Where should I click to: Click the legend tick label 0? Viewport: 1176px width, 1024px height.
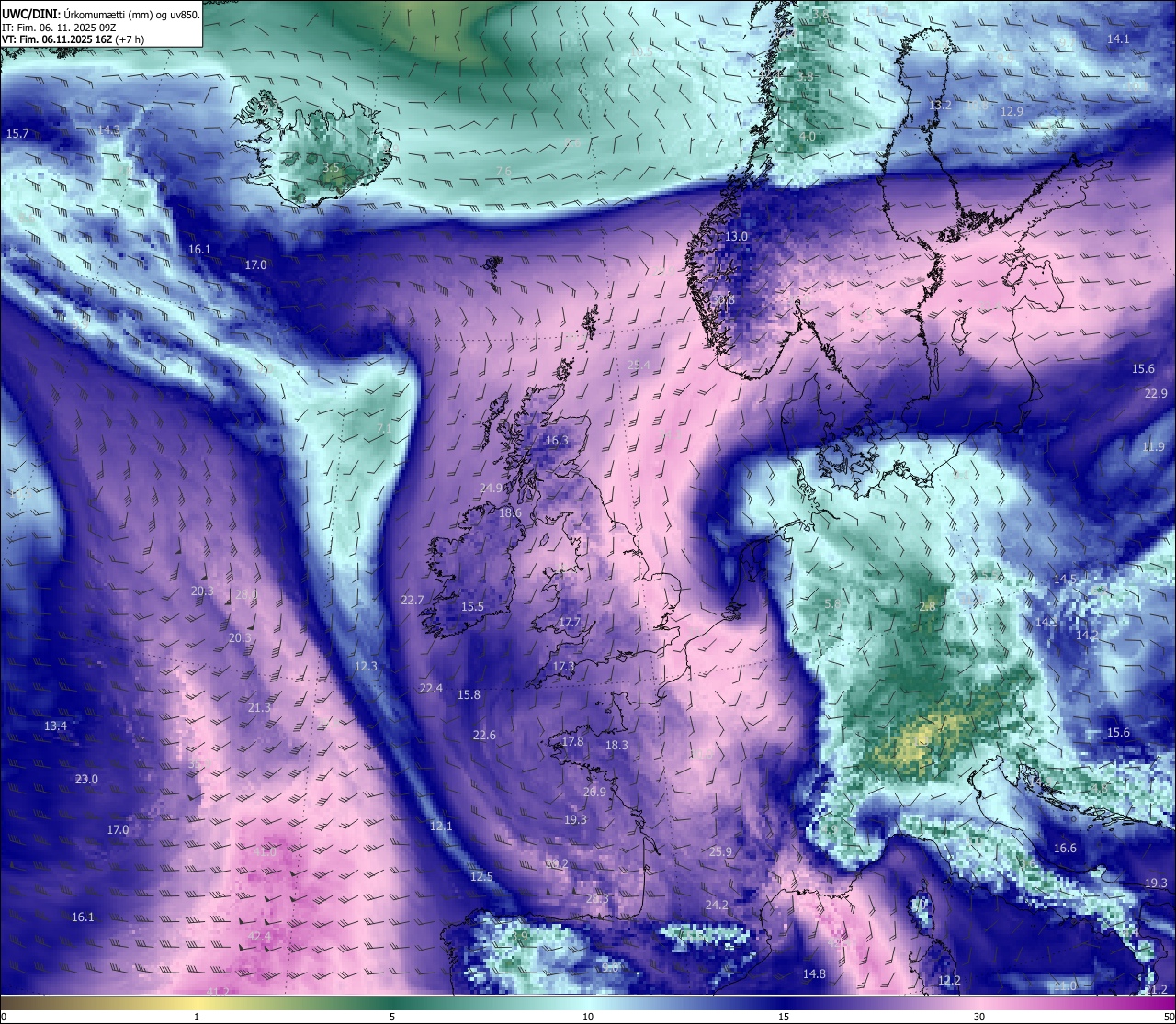3,1017
